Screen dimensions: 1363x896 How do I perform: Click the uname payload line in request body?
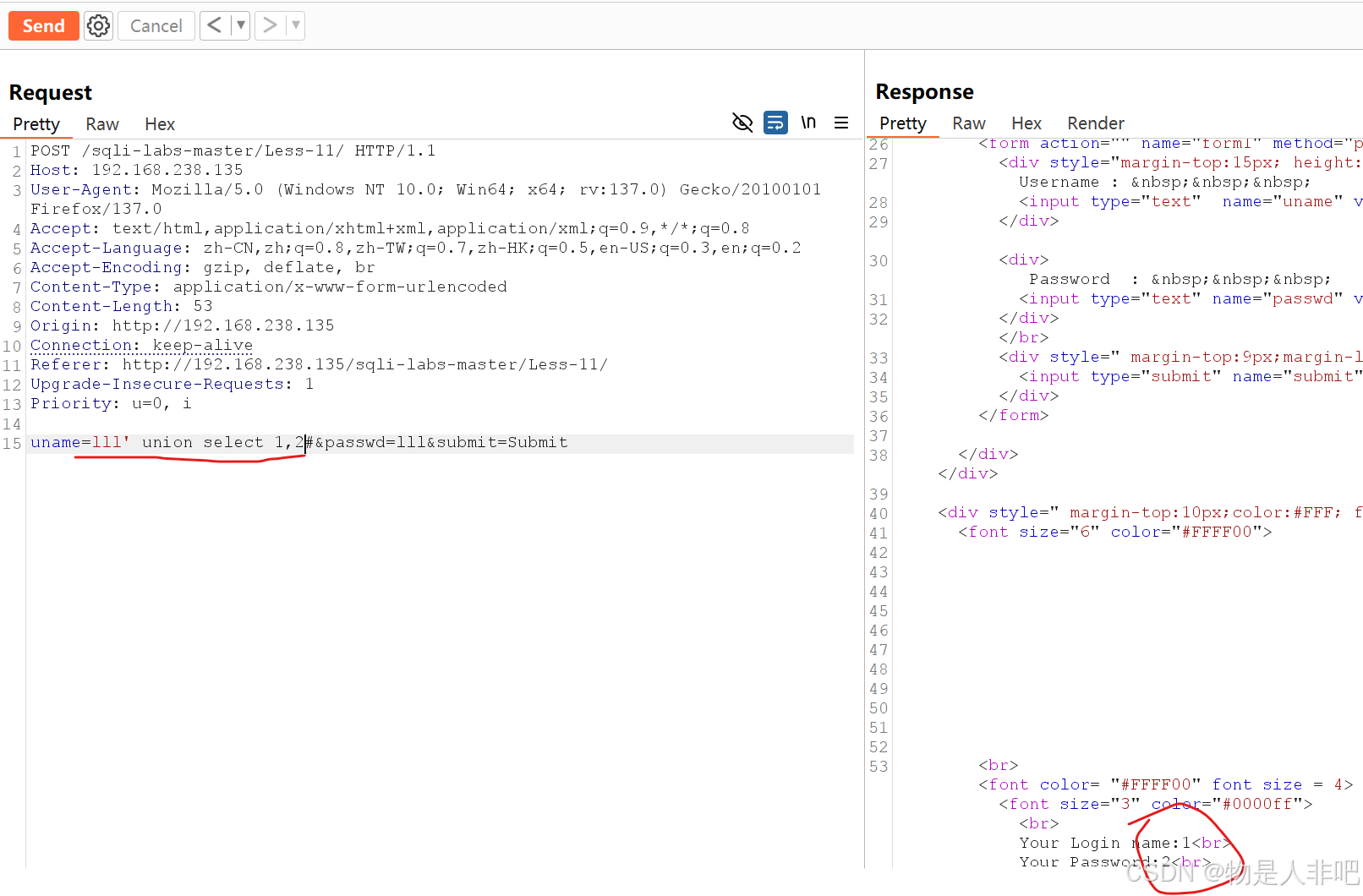[299, 443]
